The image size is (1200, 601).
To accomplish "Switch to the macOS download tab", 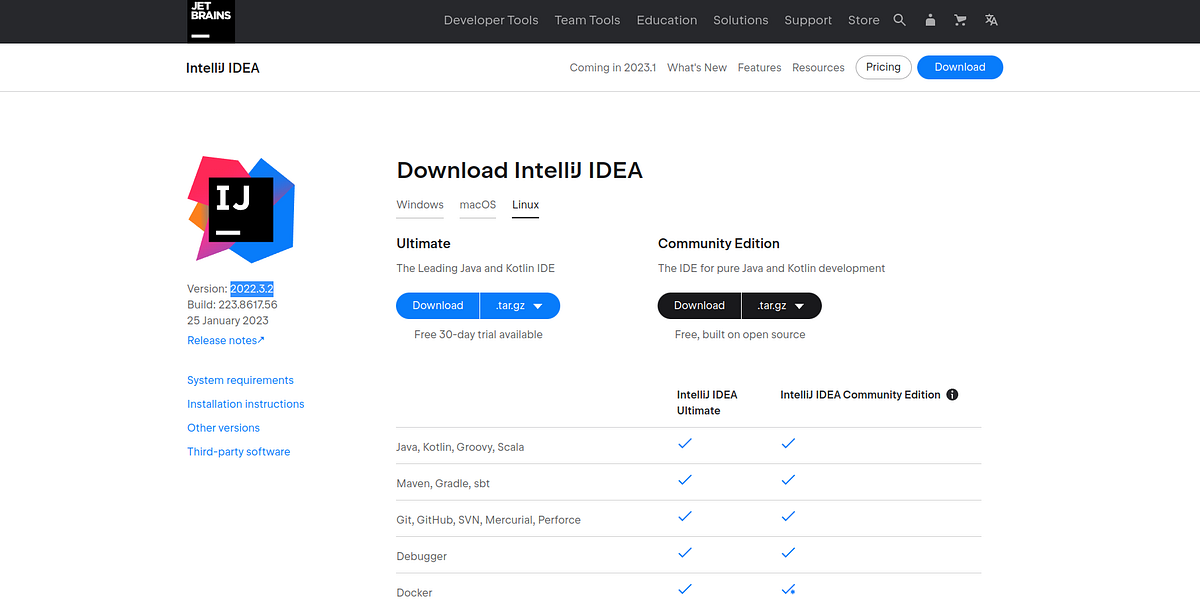I will point(477,204).
